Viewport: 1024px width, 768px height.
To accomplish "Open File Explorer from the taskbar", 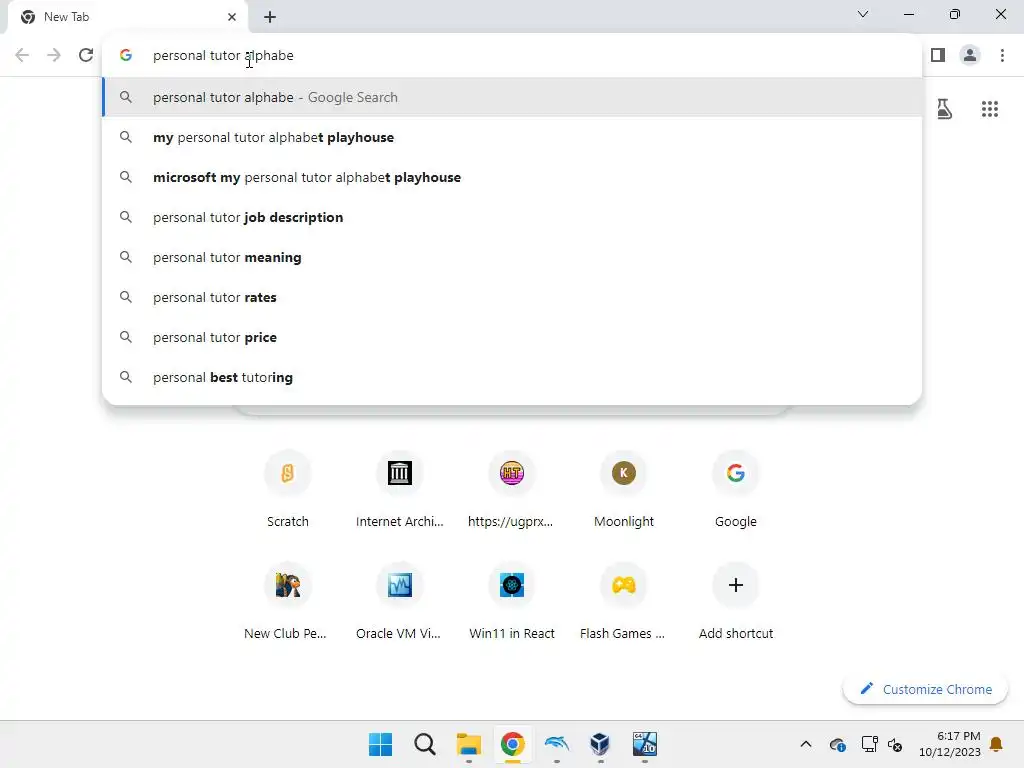I will coord(468,744).
